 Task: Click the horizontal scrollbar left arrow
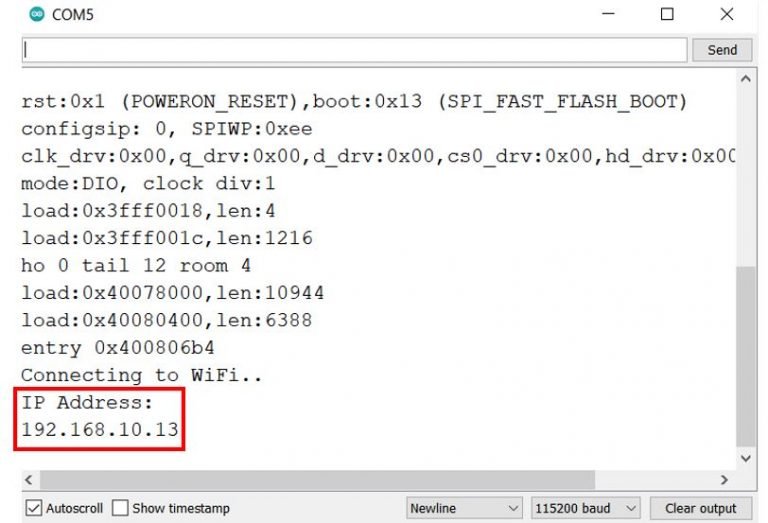pos(27,480)
